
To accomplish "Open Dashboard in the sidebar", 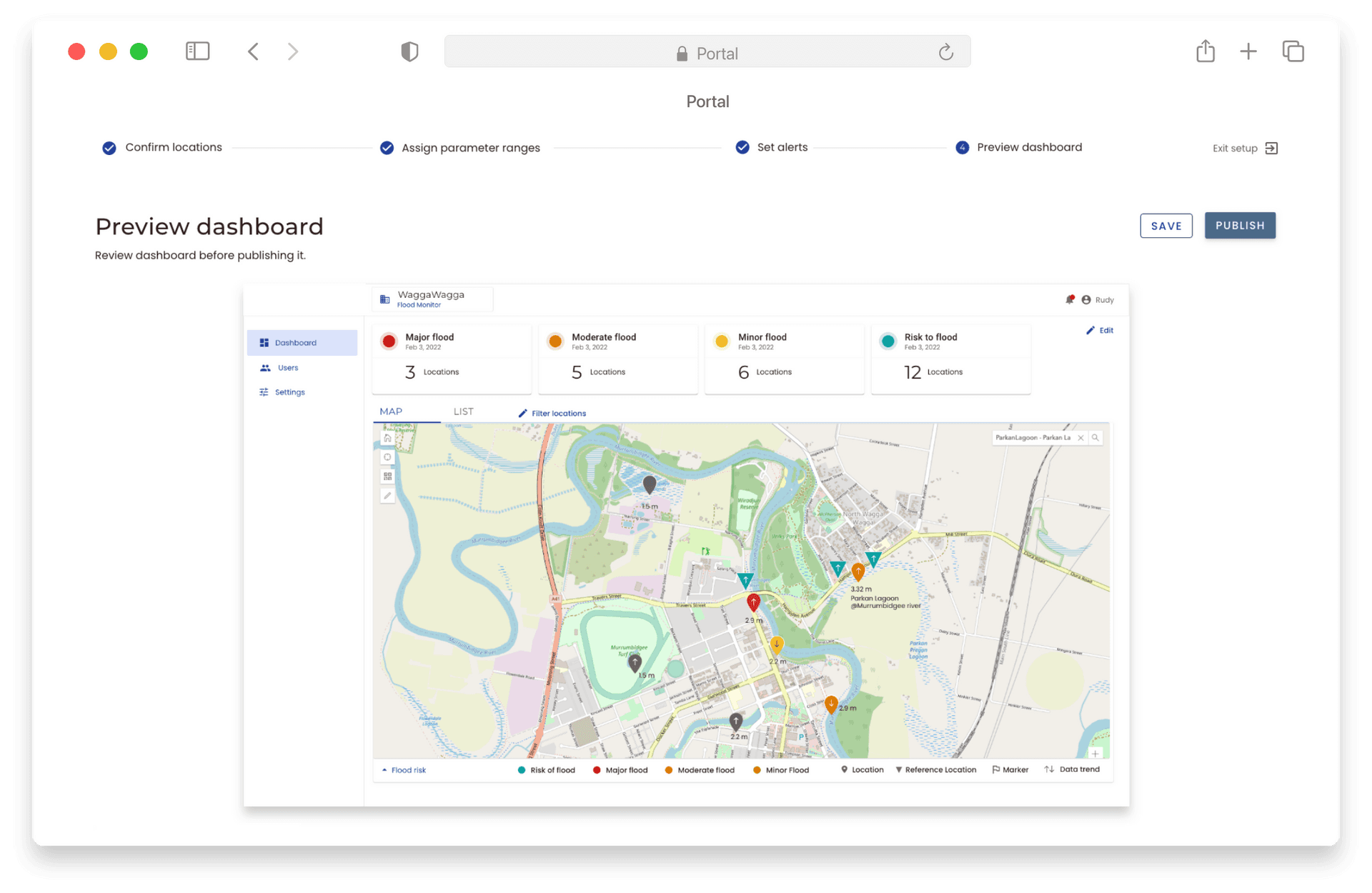I will [302, 343].
